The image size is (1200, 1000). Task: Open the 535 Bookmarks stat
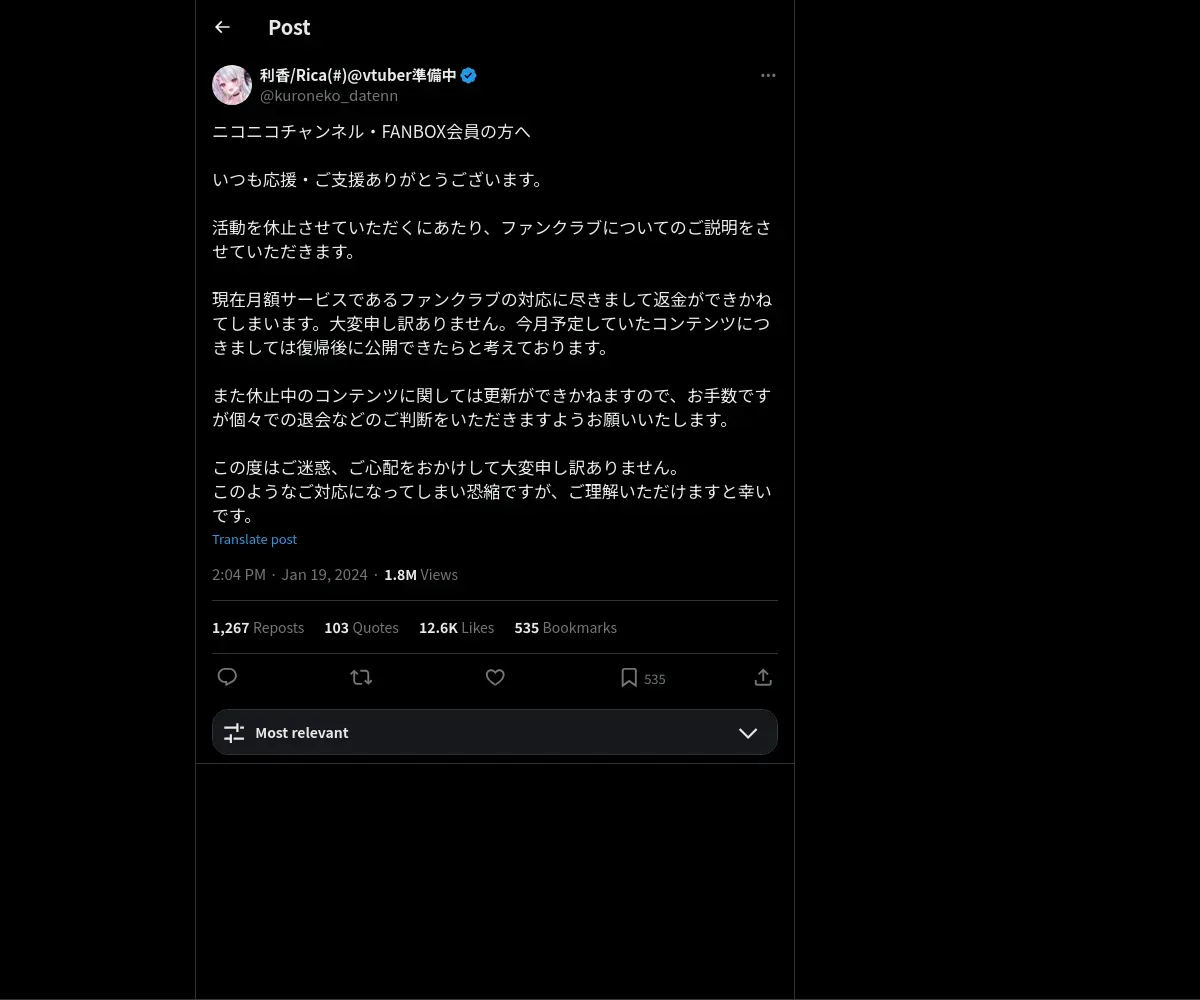565,628
